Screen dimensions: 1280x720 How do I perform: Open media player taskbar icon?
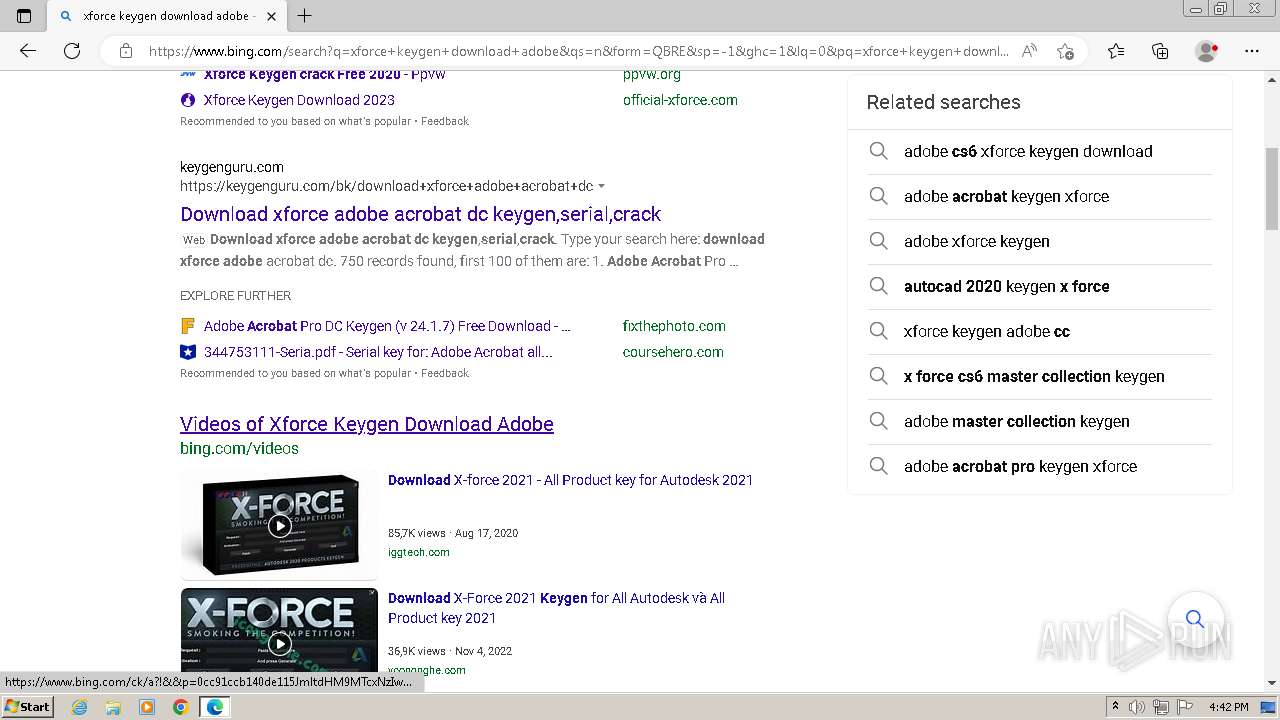147,707
